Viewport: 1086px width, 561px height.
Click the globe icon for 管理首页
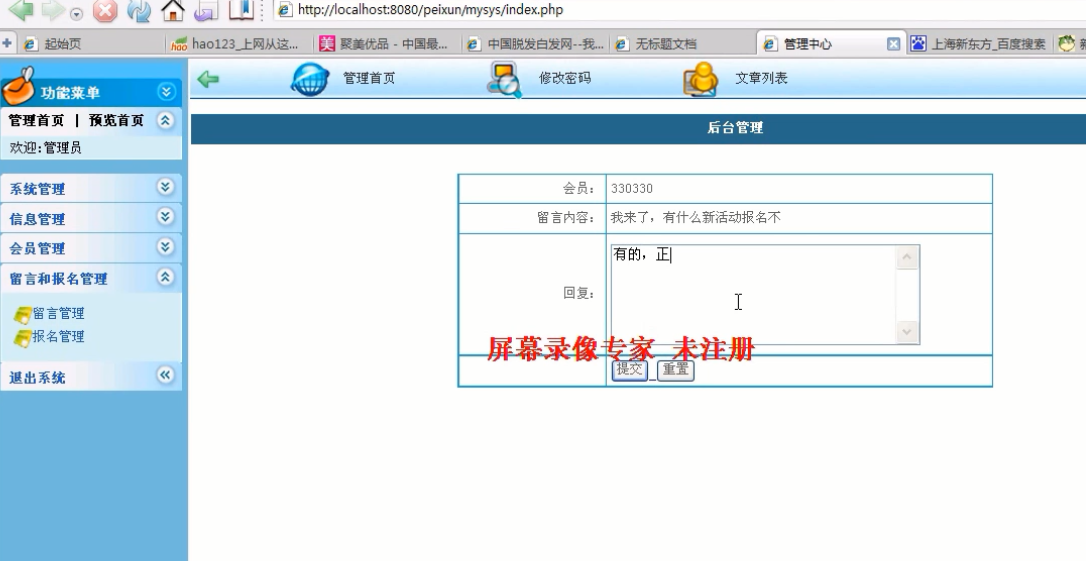(309, 79)
